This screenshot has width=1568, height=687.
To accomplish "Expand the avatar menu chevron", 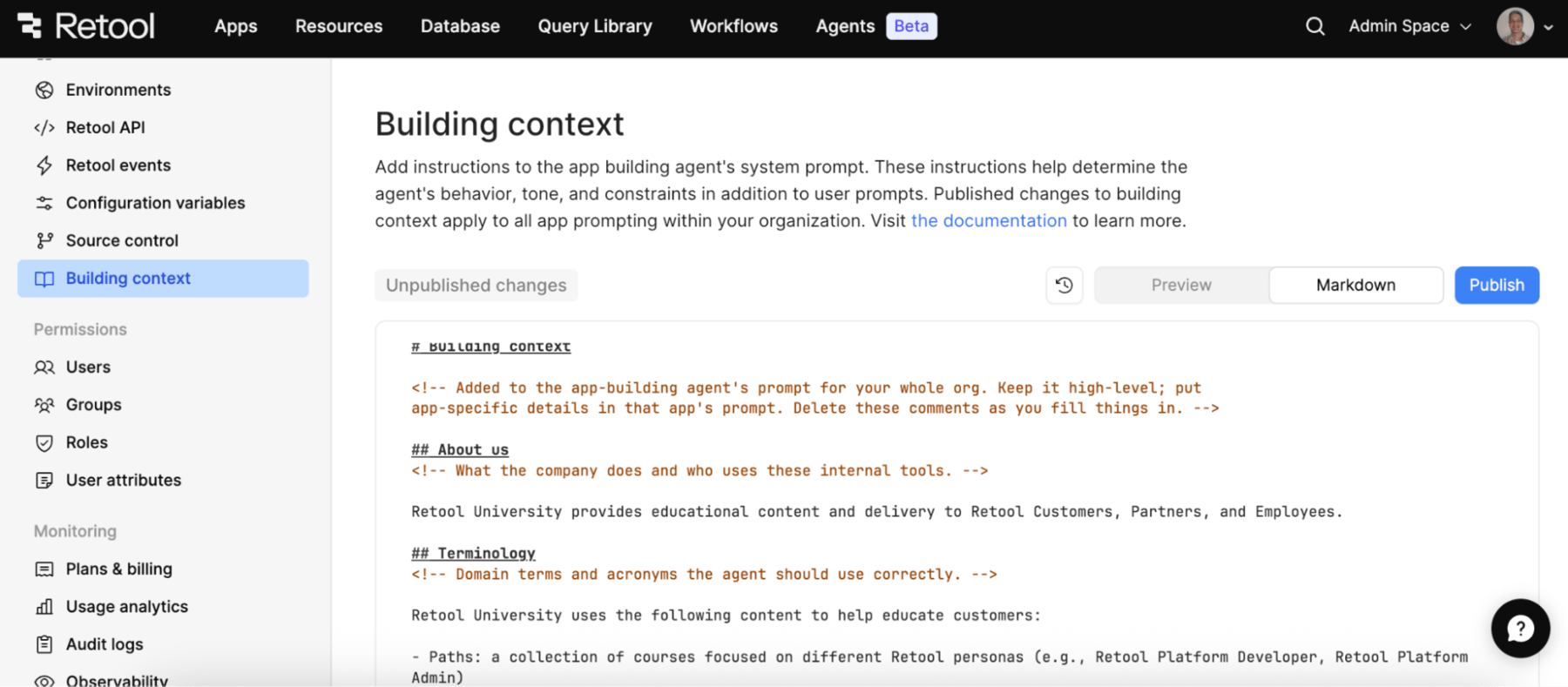I will 1548,27.
